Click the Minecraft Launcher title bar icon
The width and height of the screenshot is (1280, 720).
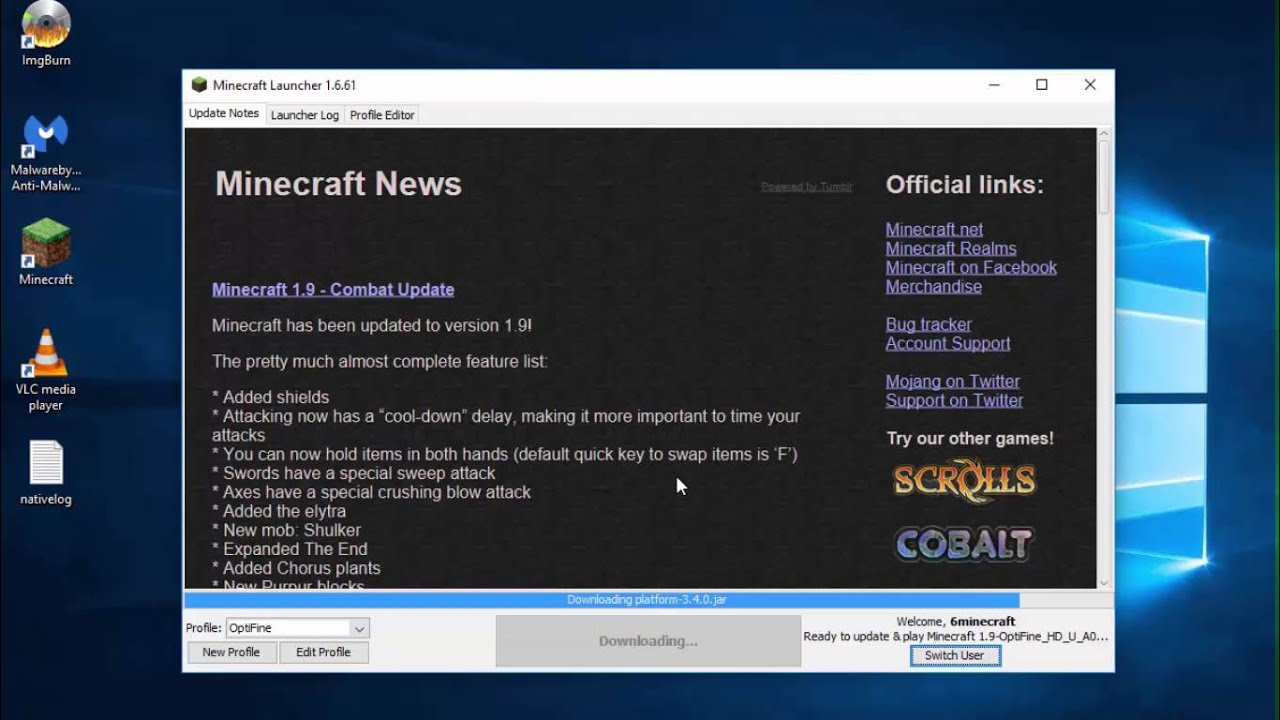click(199, 85)
